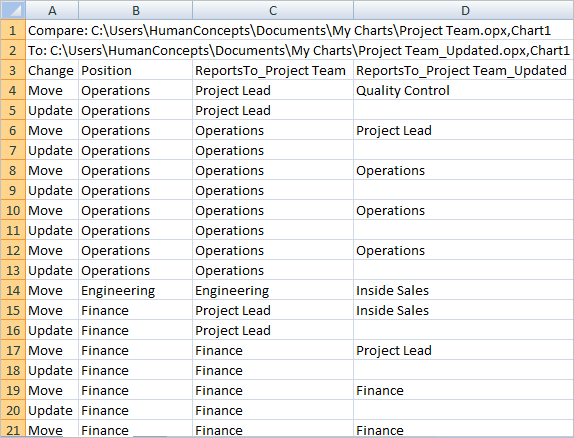Click the Select All corner triangle
The height and width of the screenshot is (438, 574).
point(13,10)
